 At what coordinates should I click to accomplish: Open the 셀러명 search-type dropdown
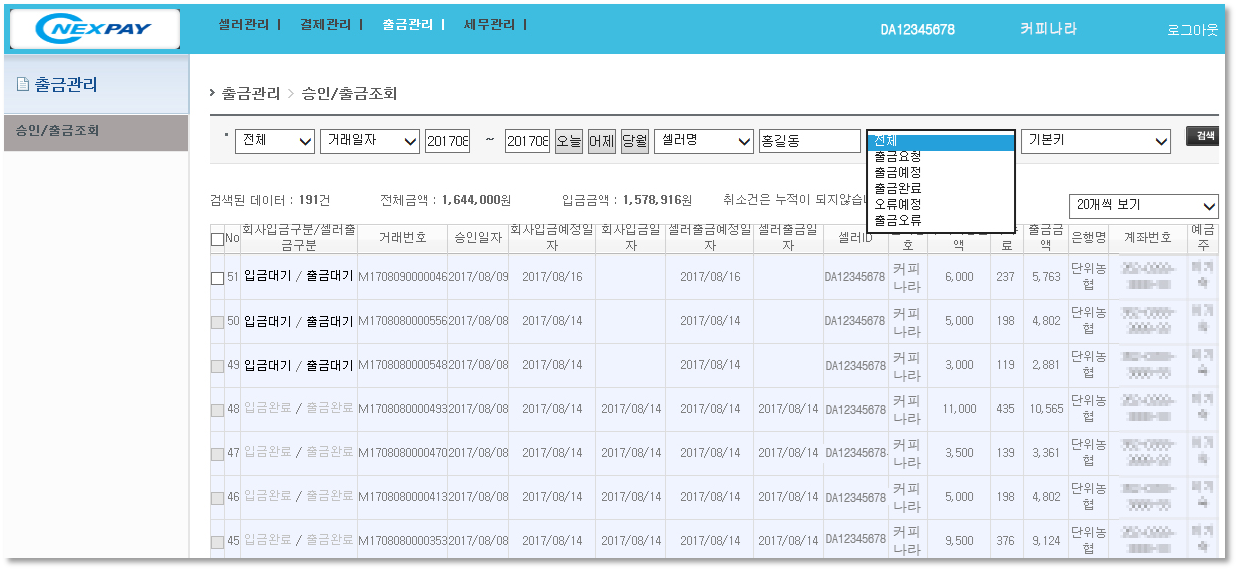(x=703, y=142)
